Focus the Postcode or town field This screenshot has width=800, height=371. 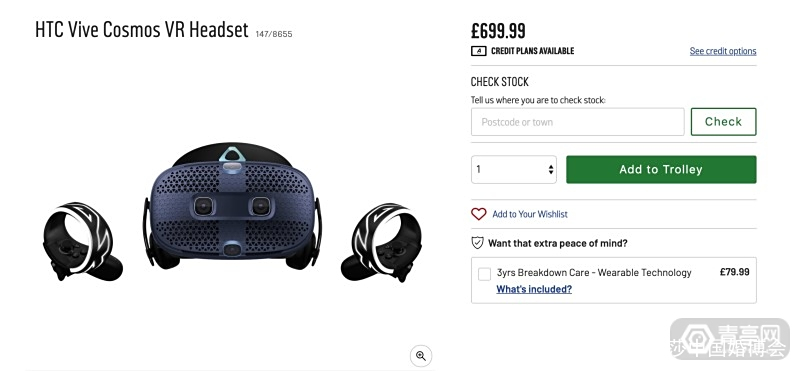click(x=578, y=122)
